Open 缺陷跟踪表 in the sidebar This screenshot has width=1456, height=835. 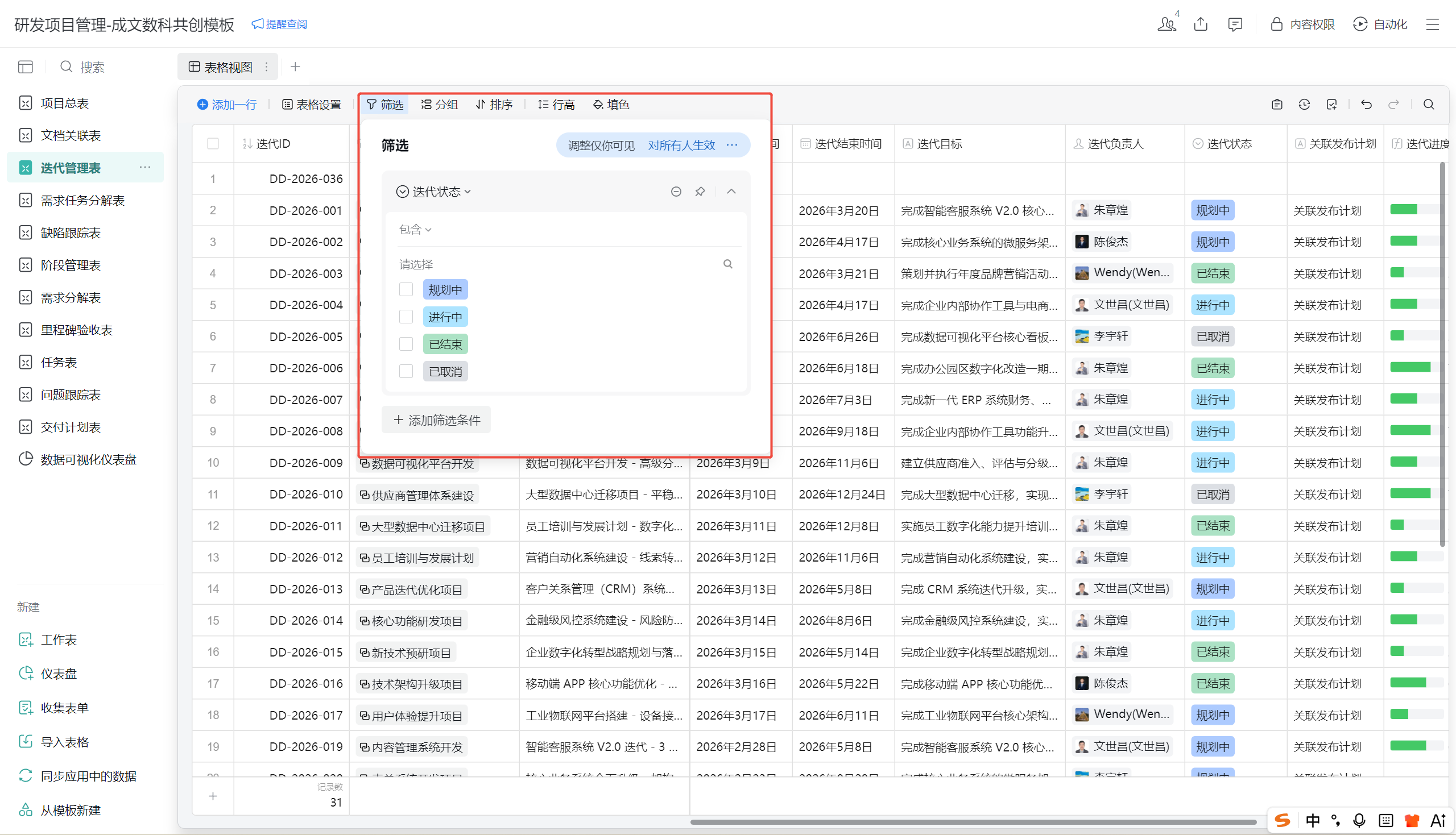point(71,233)
